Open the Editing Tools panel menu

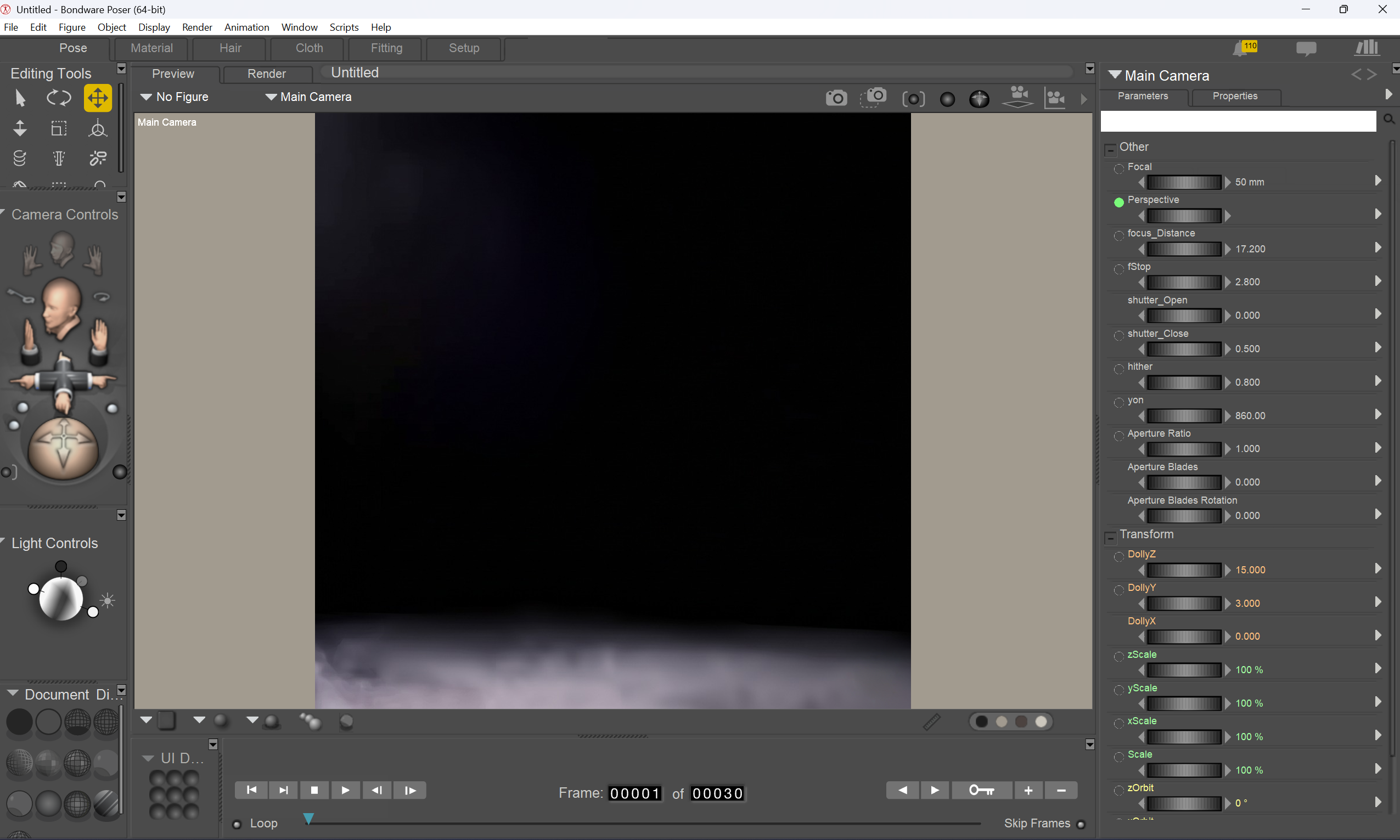(121, 69)
